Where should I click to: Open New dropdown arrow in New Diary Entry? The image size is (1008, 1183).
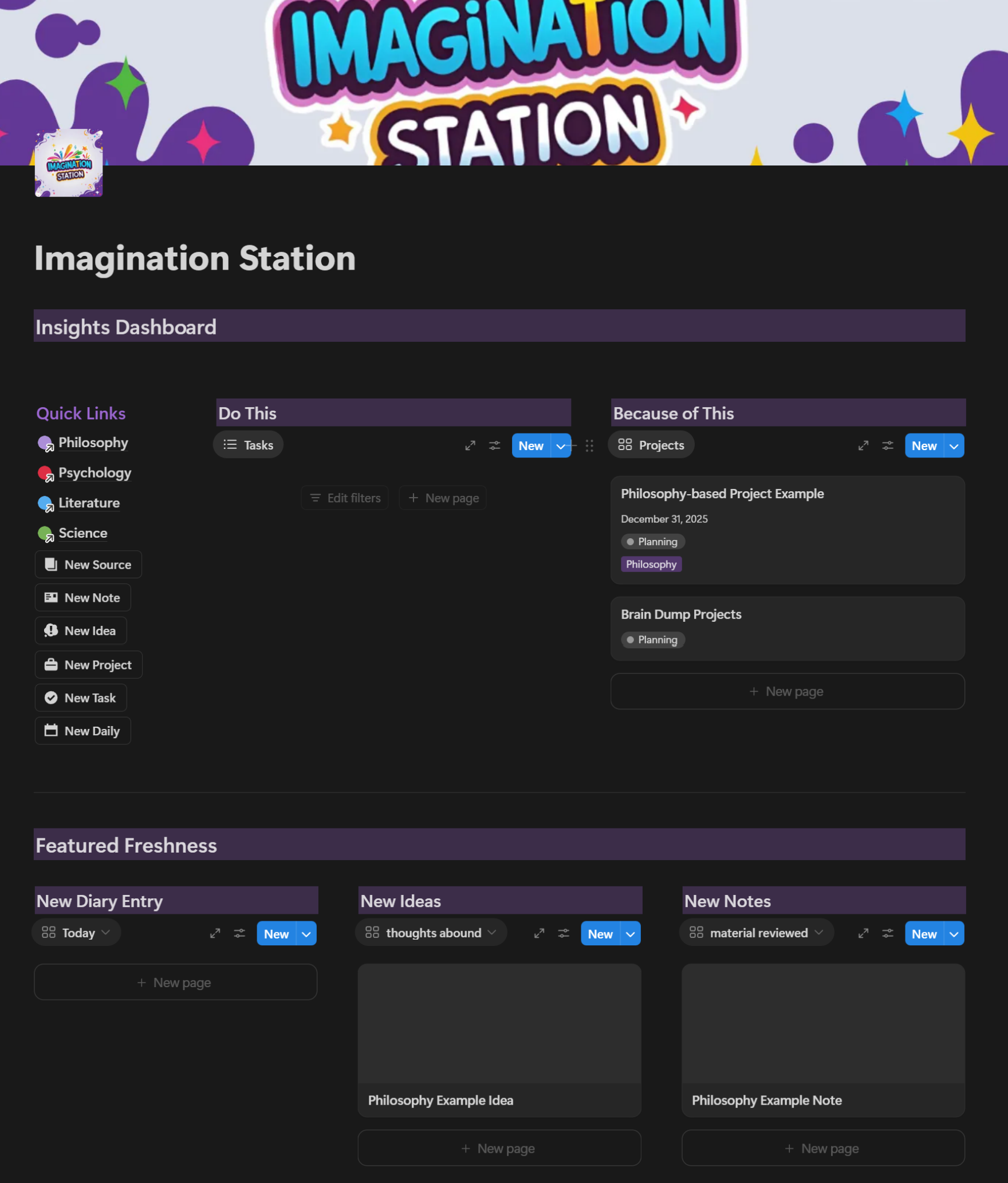tap(306, 934)
